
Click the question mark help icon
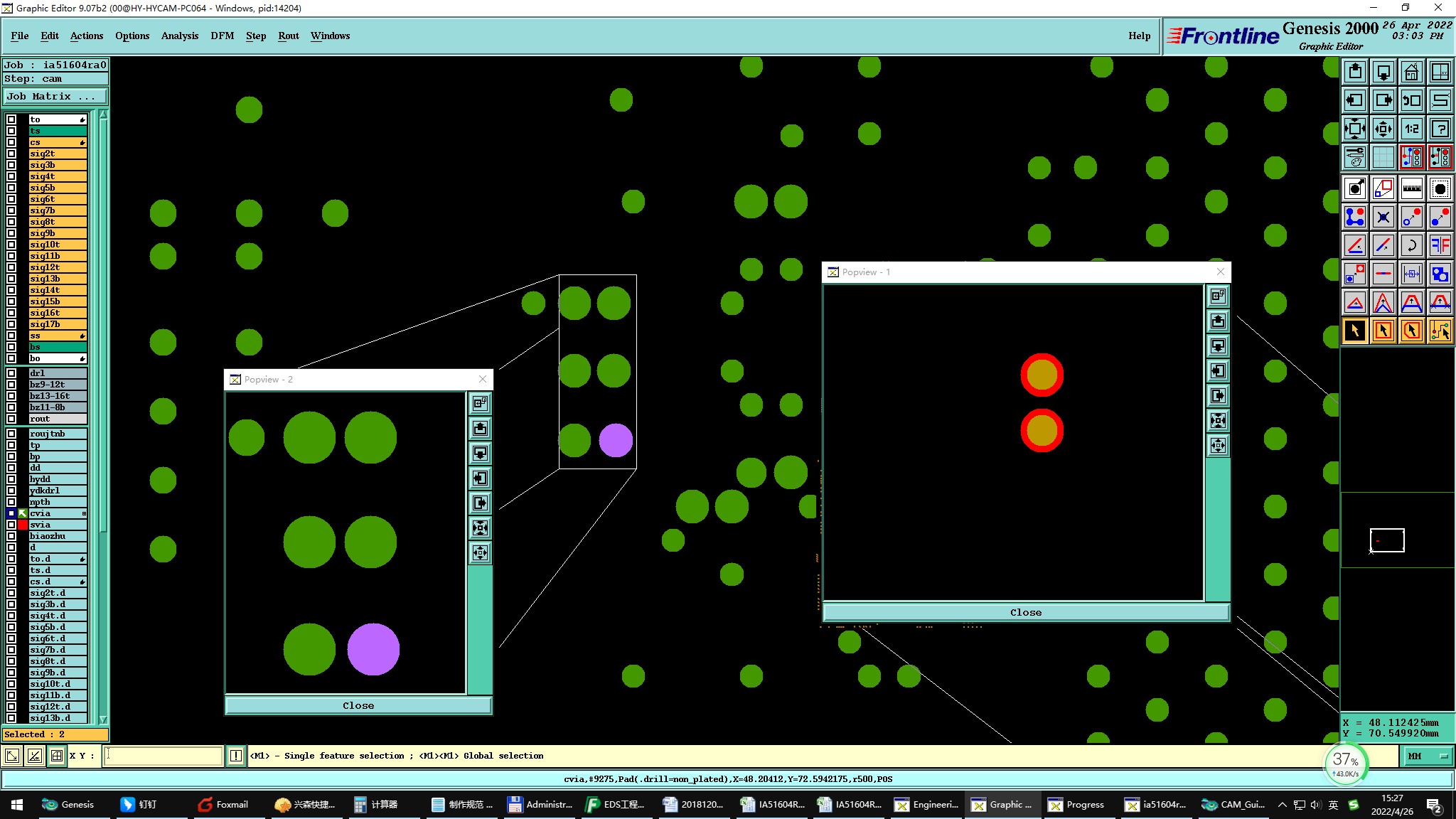[1440, 129]
